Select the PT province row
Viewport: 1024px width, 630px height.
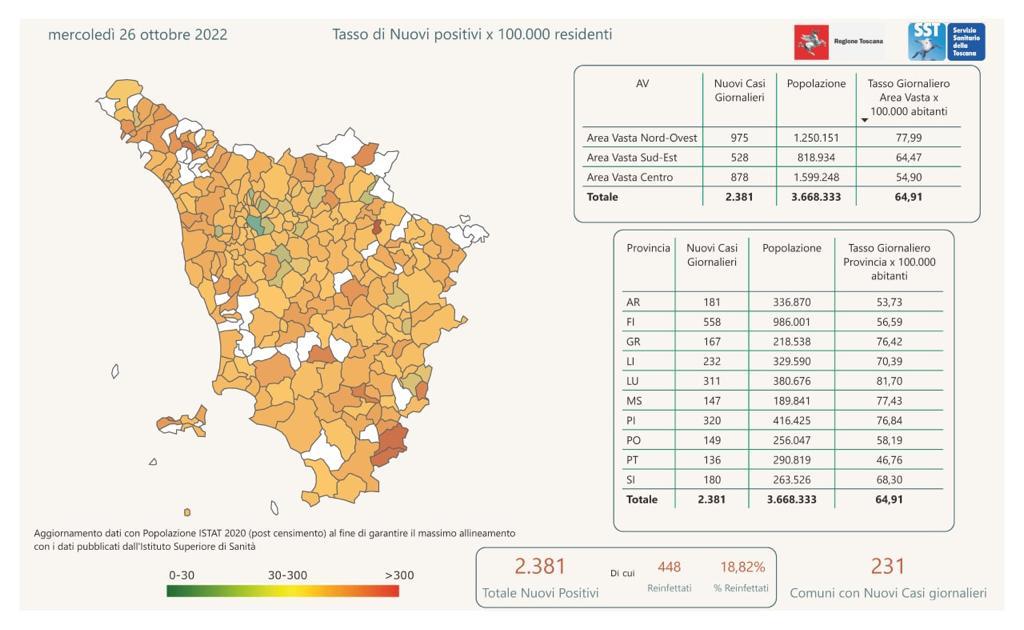coord(782,460)
